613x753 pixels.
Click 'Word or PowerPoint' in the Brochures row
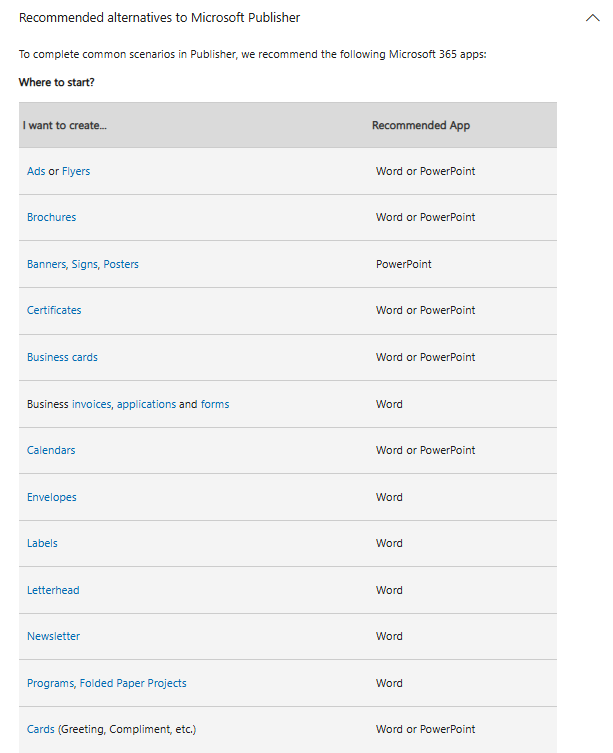(426, 218)
